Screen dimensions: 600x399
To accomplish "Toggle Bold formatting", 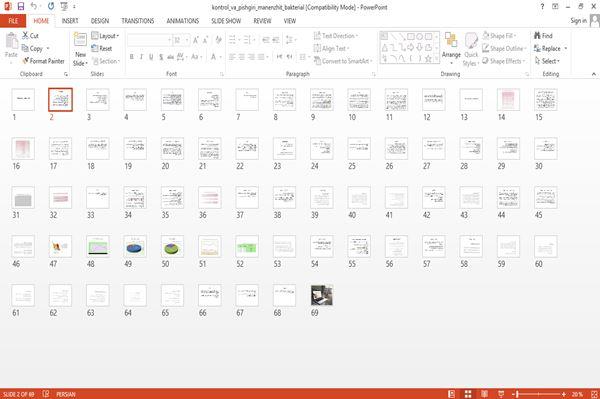I will pos(132,57).
